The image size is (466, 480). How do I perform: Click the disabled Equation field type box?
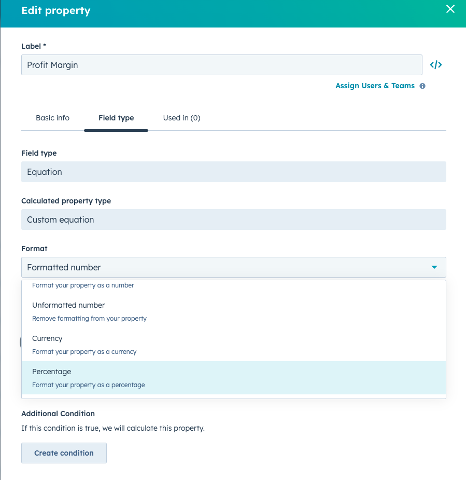(x=233, y=172)
